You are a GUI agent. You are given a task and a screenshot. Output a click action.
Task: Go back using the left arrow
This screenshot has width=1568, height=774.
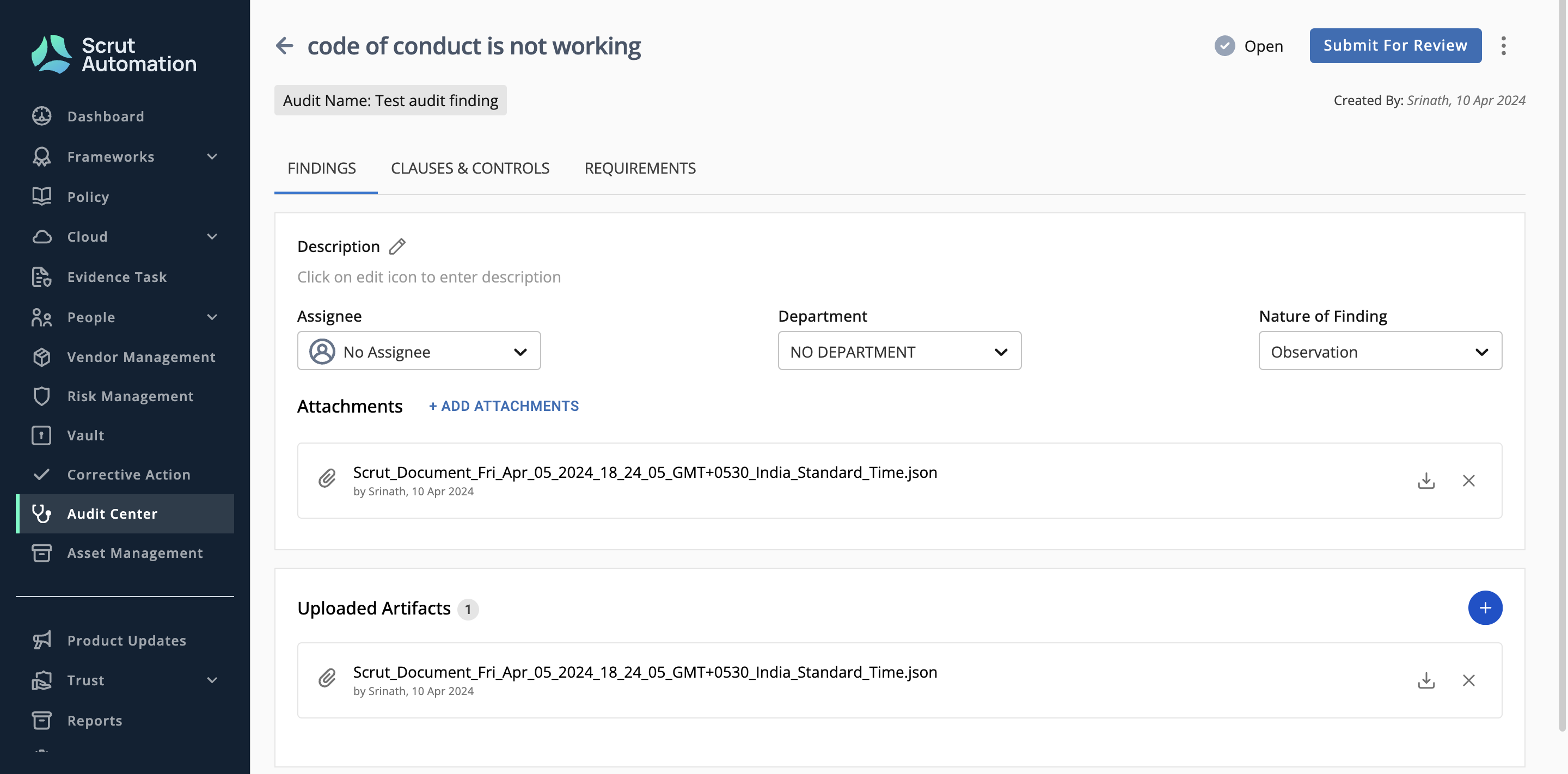coord(284,46)
